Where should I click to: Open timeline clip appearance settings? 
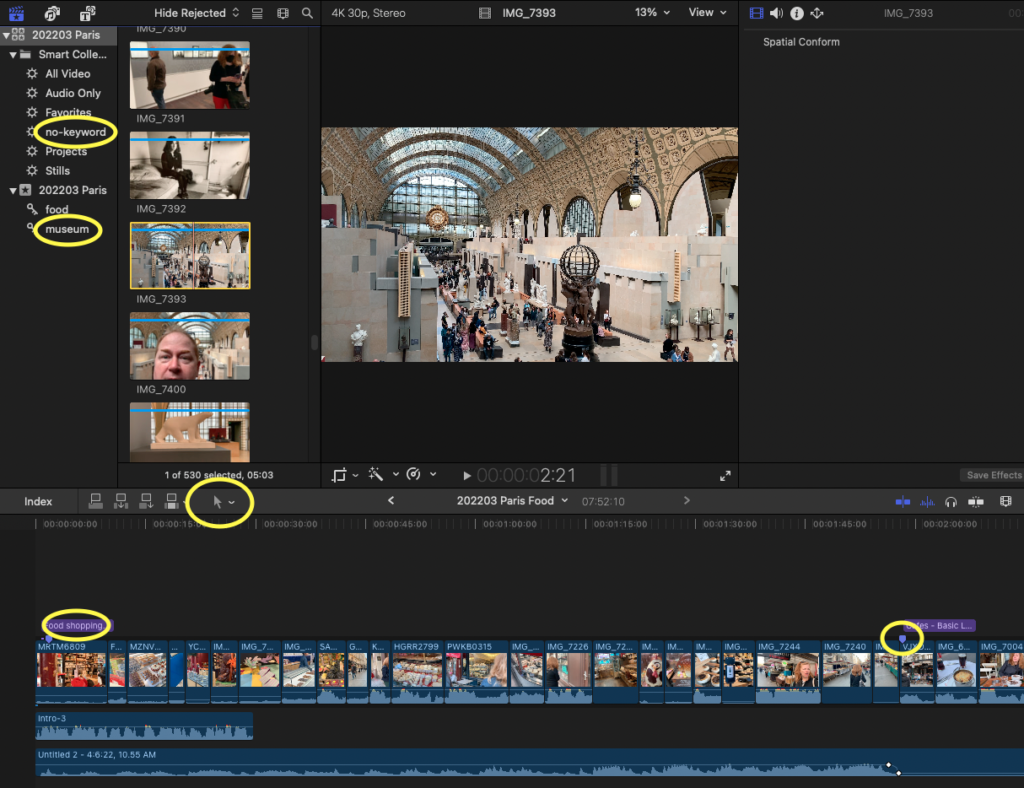1006,501
